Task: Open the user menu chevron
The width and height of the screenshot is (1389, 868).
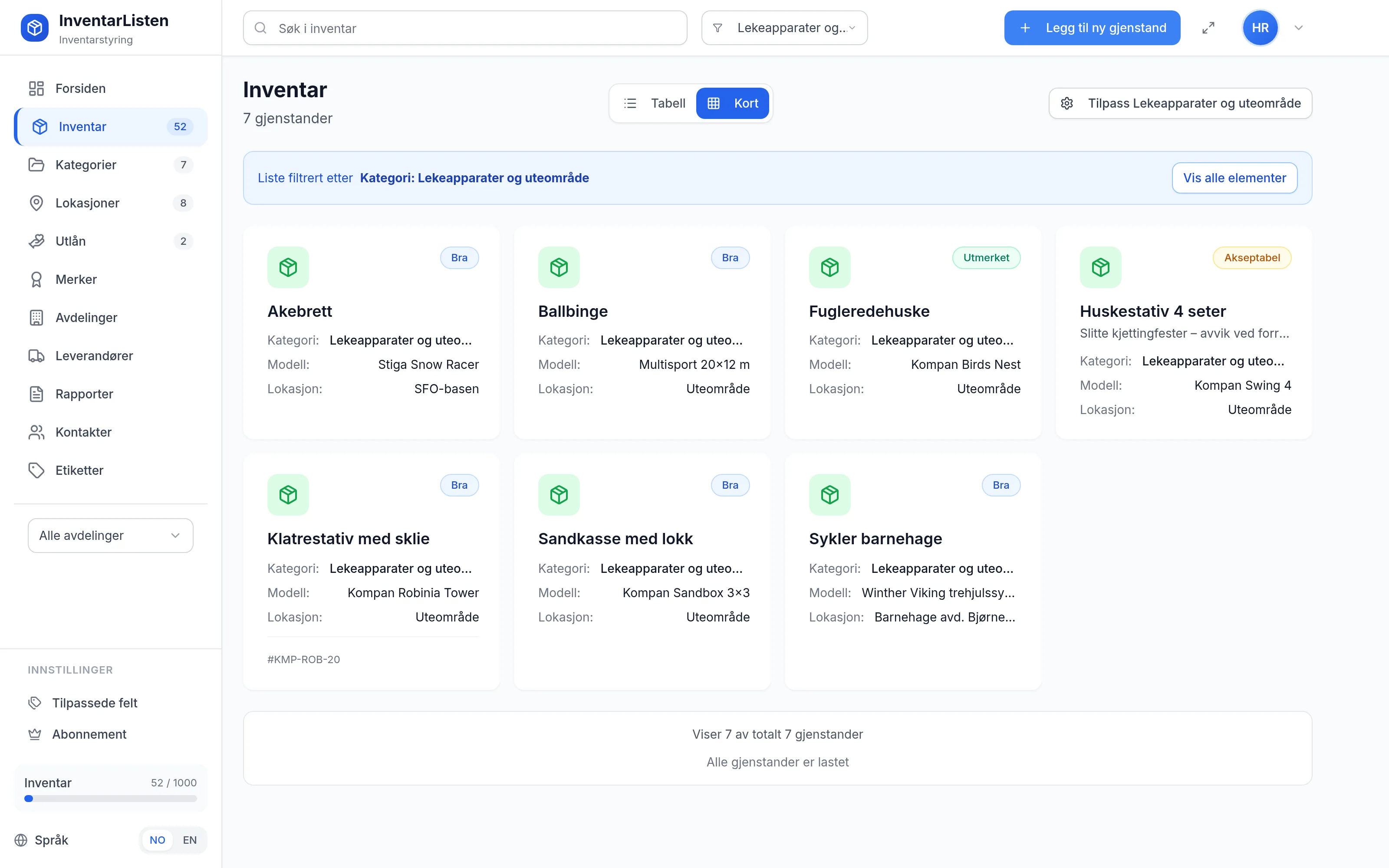Action: click(x=1298, y=27)
